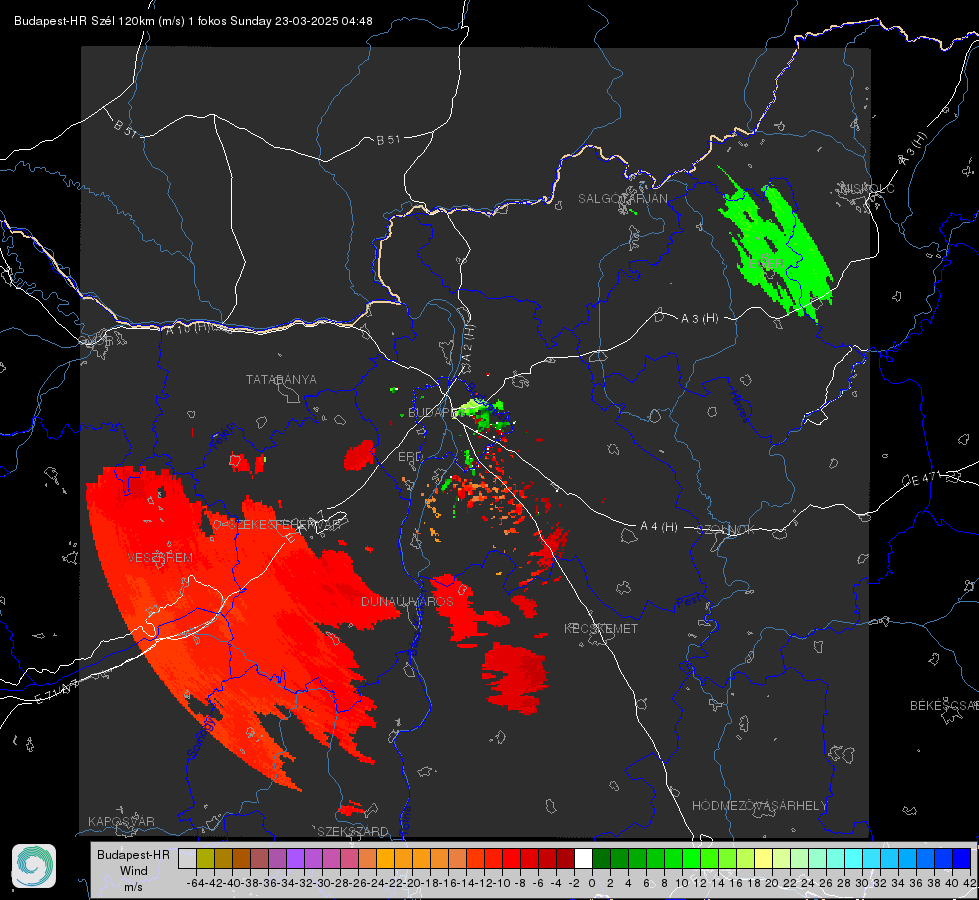The height and width of the screenshot is (900, 979).
Task: Click the KAPOSVAR city label
Action: pyautogui.click(x=121, y=821)
